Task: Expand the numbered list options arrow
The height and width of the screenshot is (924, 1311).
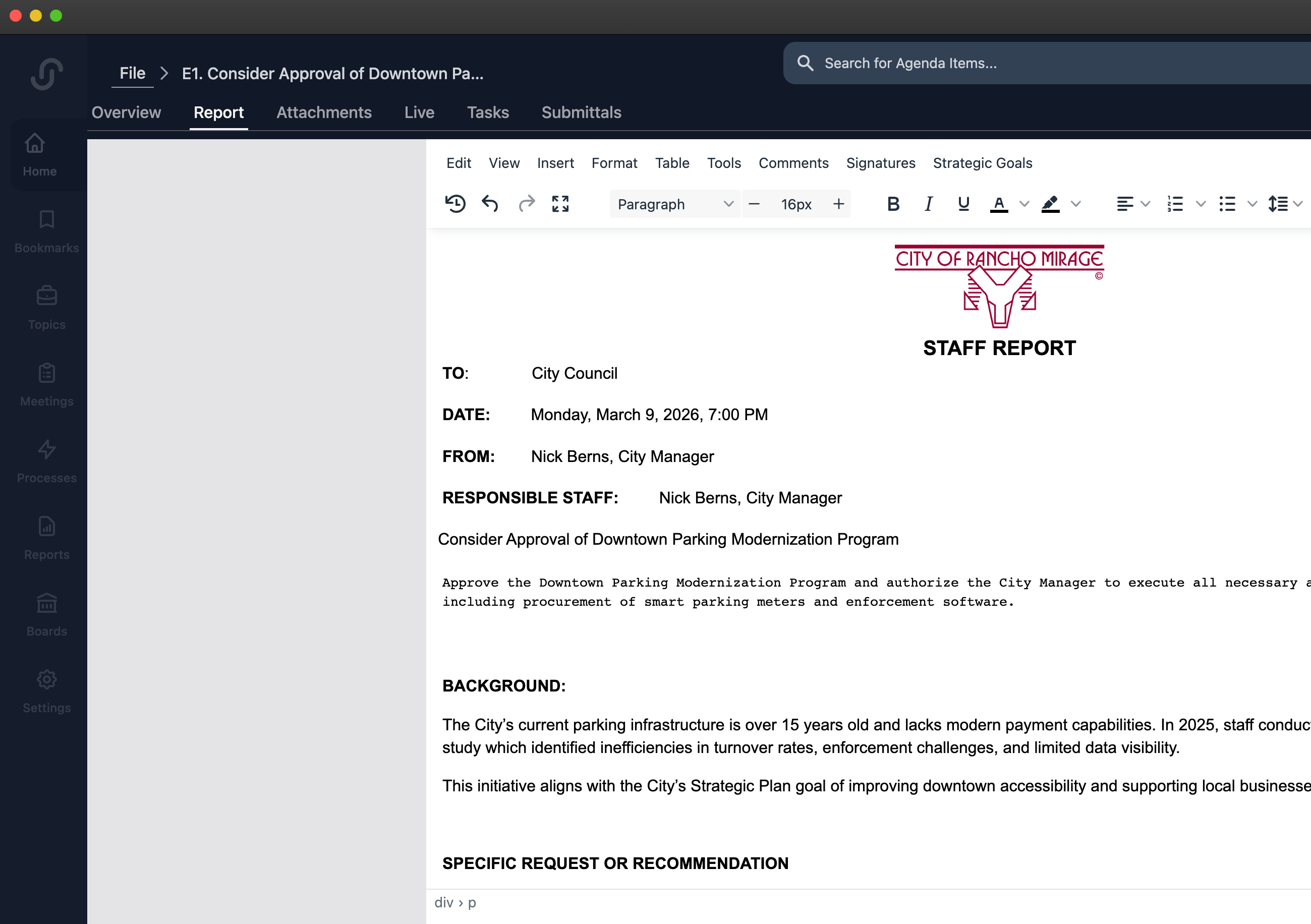Action: pos(1200,204)
